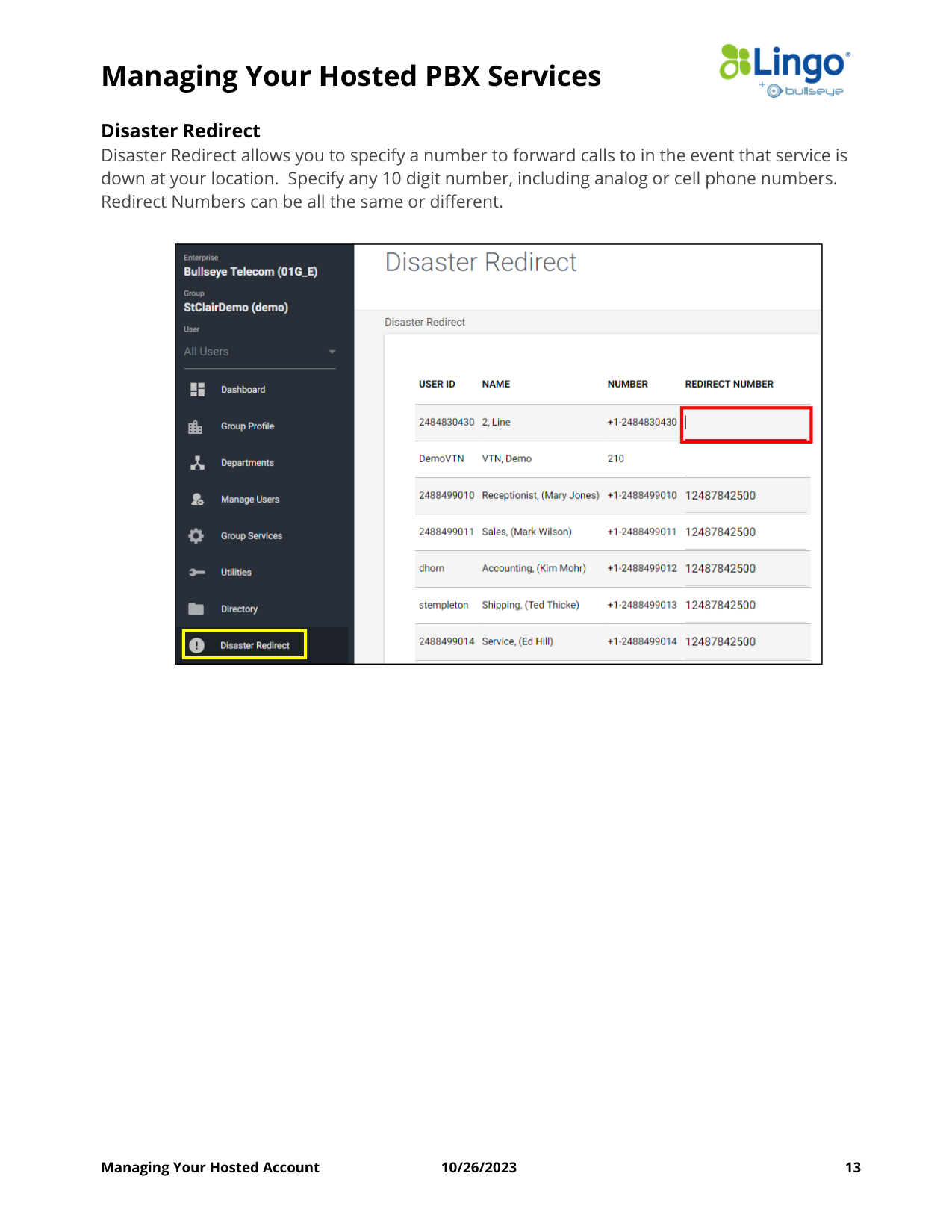Click the Utilities wrench icon
Viewport: 952px width, 1232px height.
(x=197, y=573)
